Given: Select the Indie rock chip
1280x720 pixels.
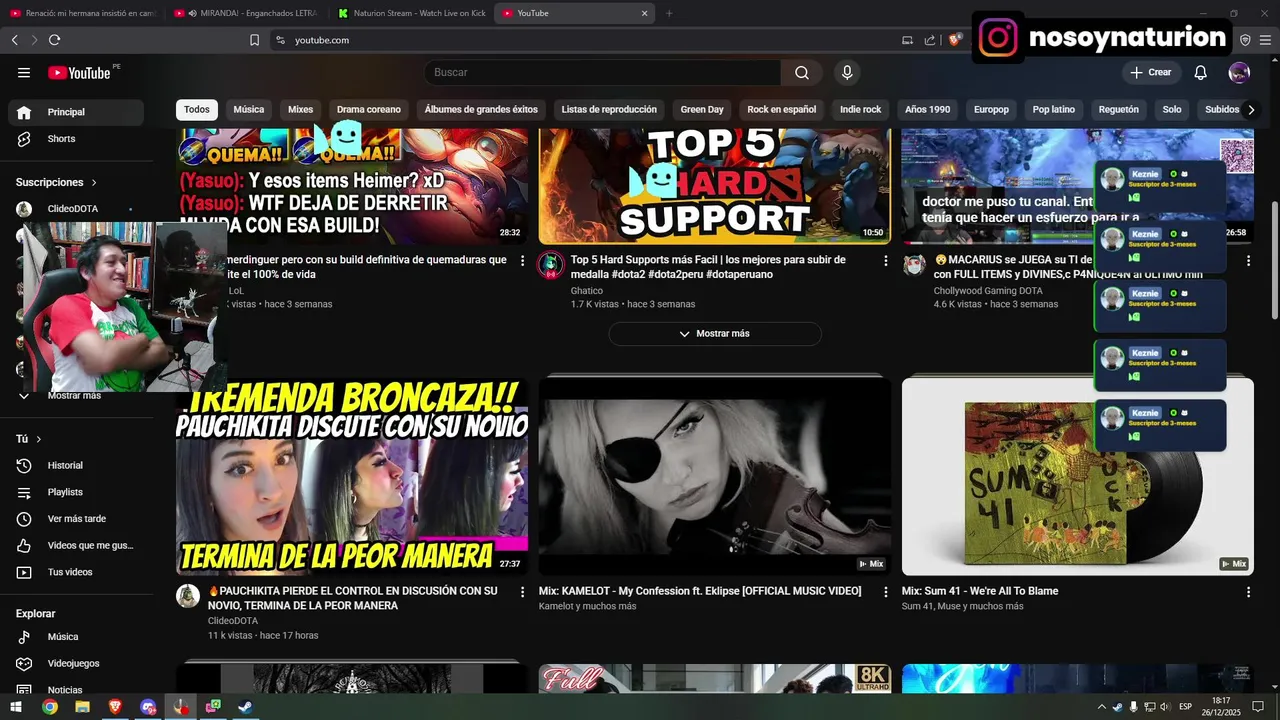Looking at the screenshot, I should tap(861, 110).
